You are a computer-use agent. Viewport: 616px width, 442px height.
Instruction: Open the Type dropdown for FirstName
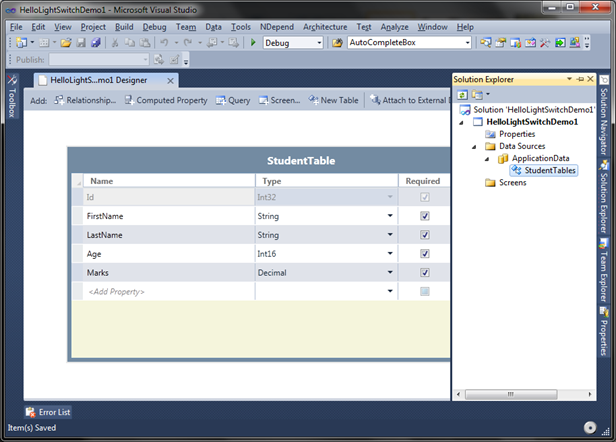coord(390,215)
